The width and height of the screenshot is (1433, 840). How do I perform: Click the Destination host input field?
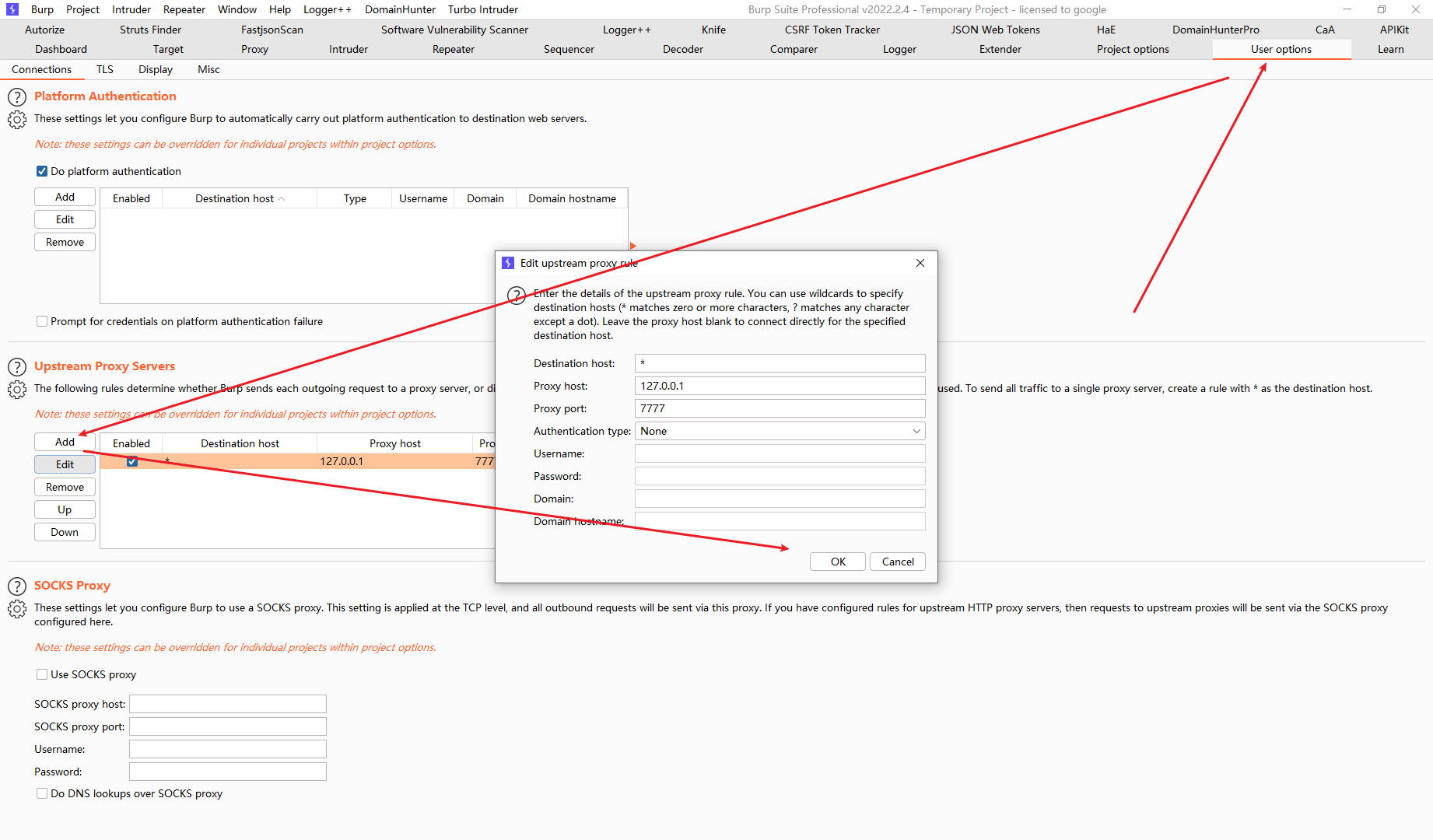point(780,363)
